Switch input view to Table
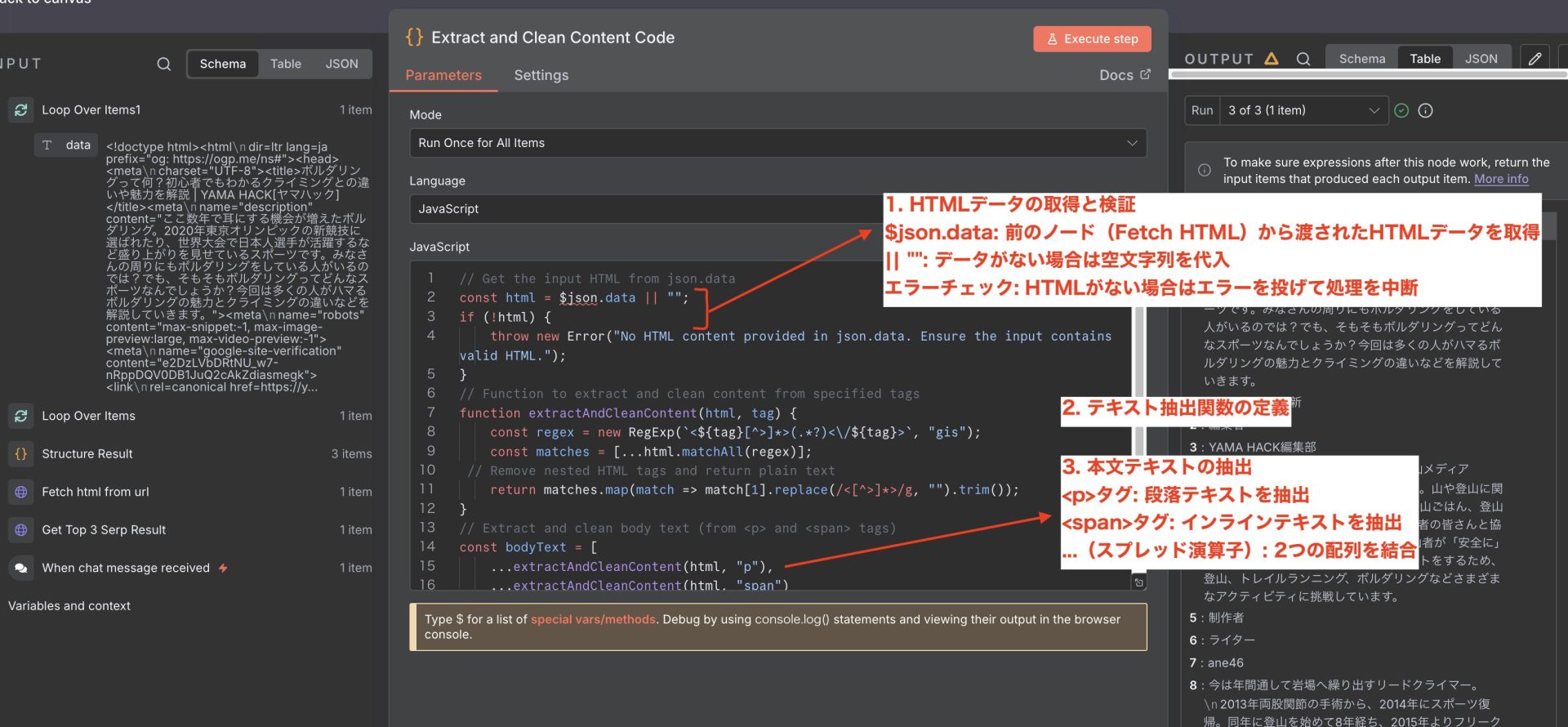Image resolution: width=1568 pixels, height=727 pixels. (285, 64)
